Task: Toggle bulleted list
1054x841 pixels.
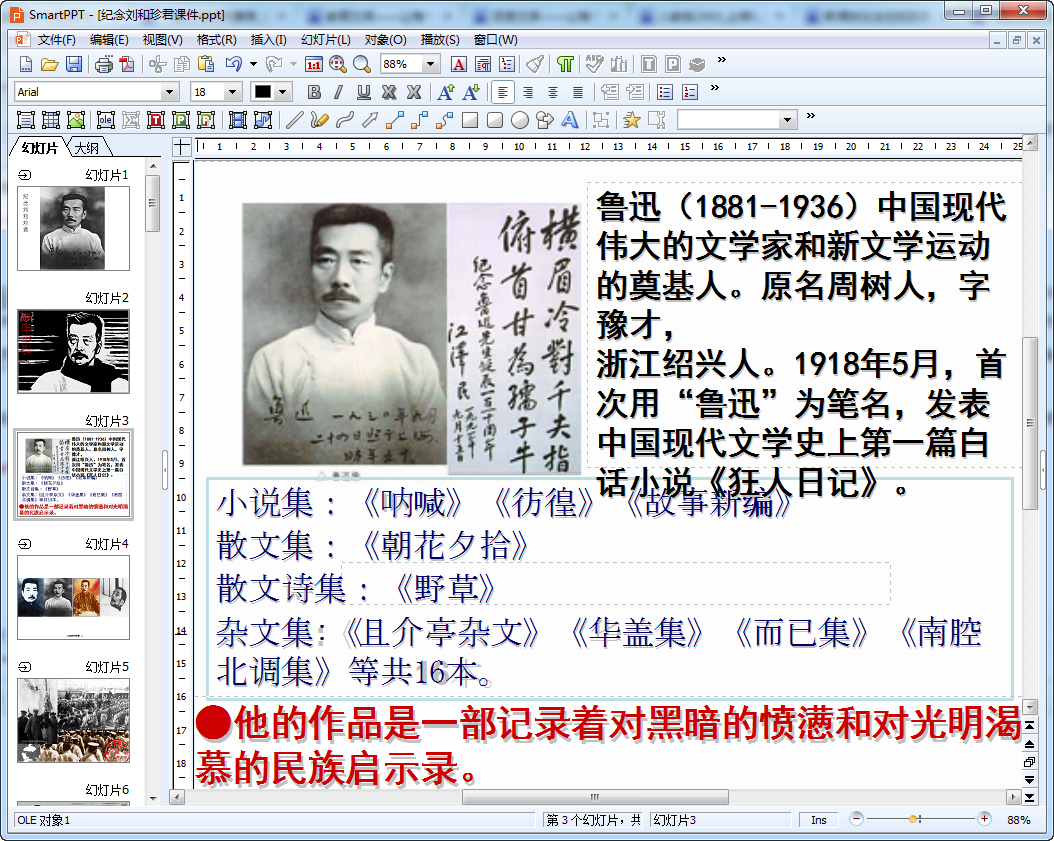Action: [x=665, y=92]
